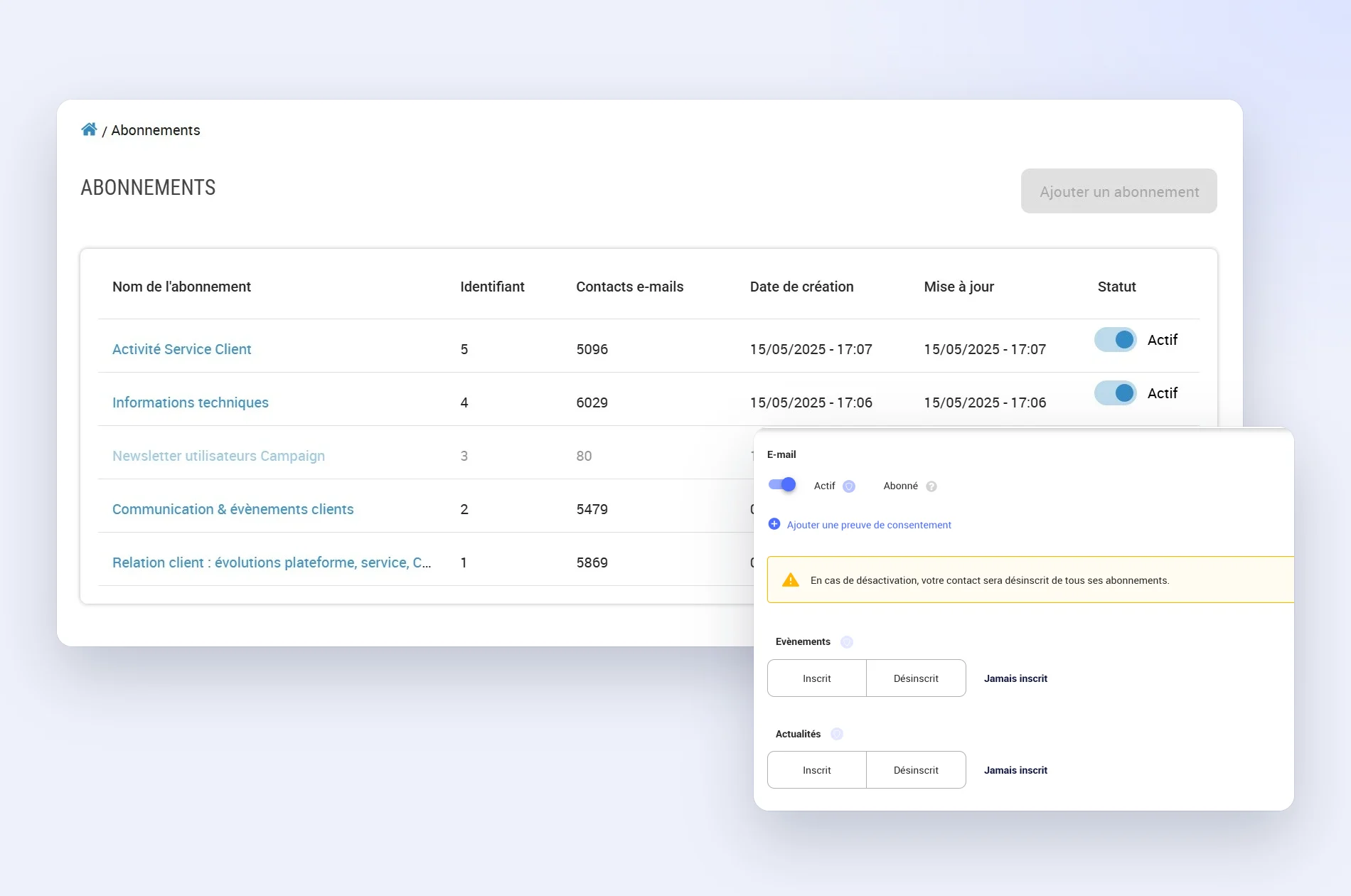Open Newsletter utilisateurs Campaign subscription

[x=218, y=456]
